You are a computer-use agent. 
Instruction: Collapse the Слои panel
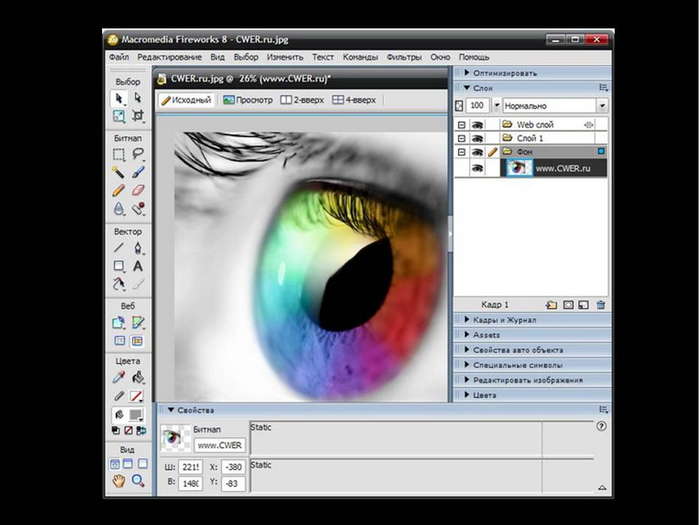(467, 88)
